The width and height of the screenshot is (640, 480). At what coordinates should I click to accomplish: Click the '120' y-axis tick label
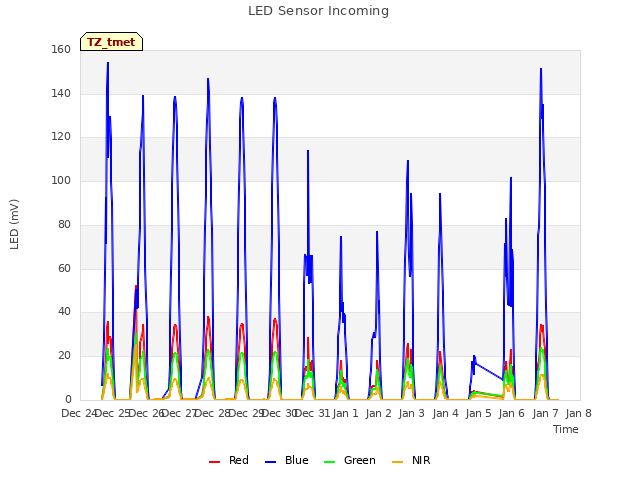61,137
